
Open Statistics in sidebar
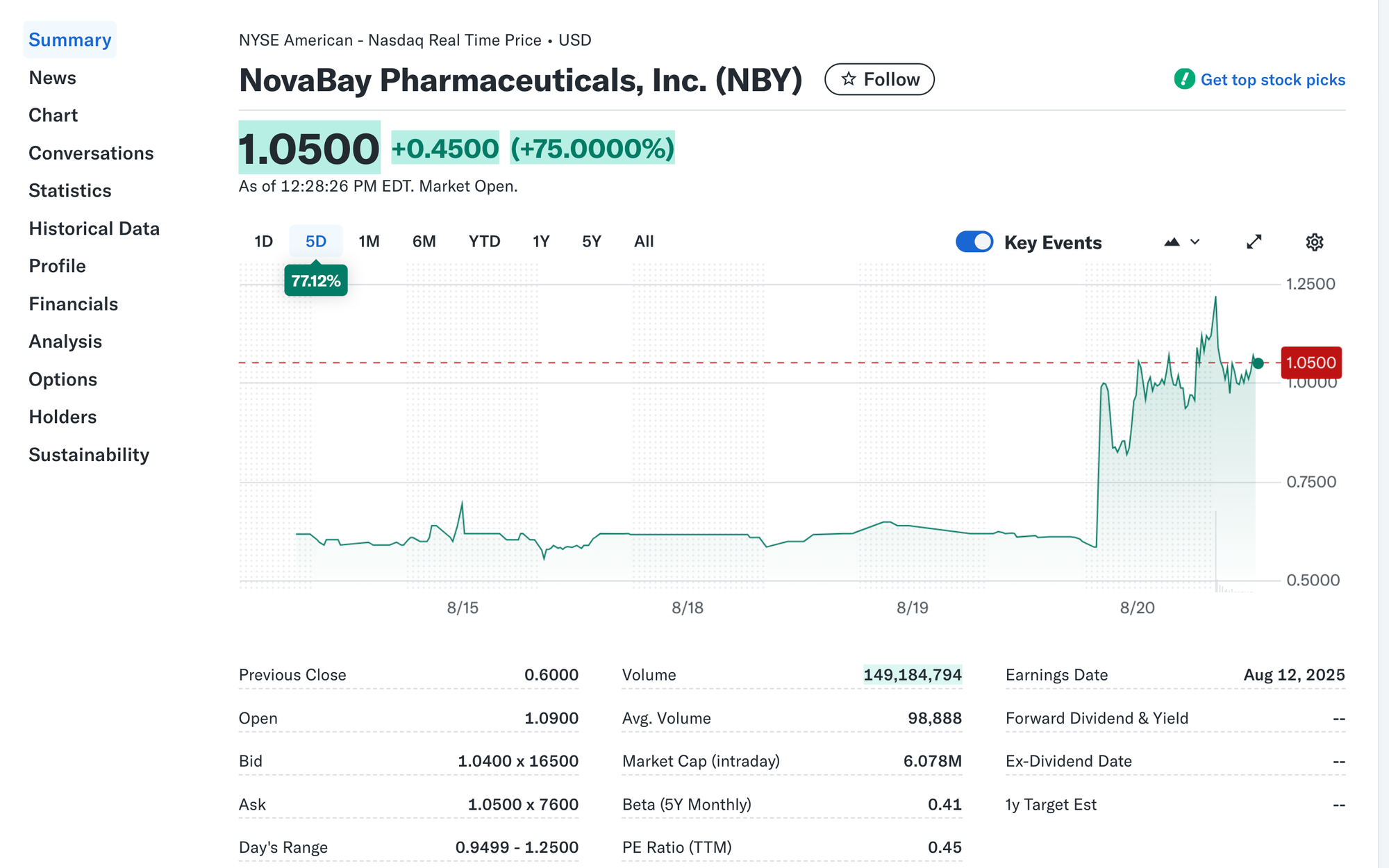[69, 190]
